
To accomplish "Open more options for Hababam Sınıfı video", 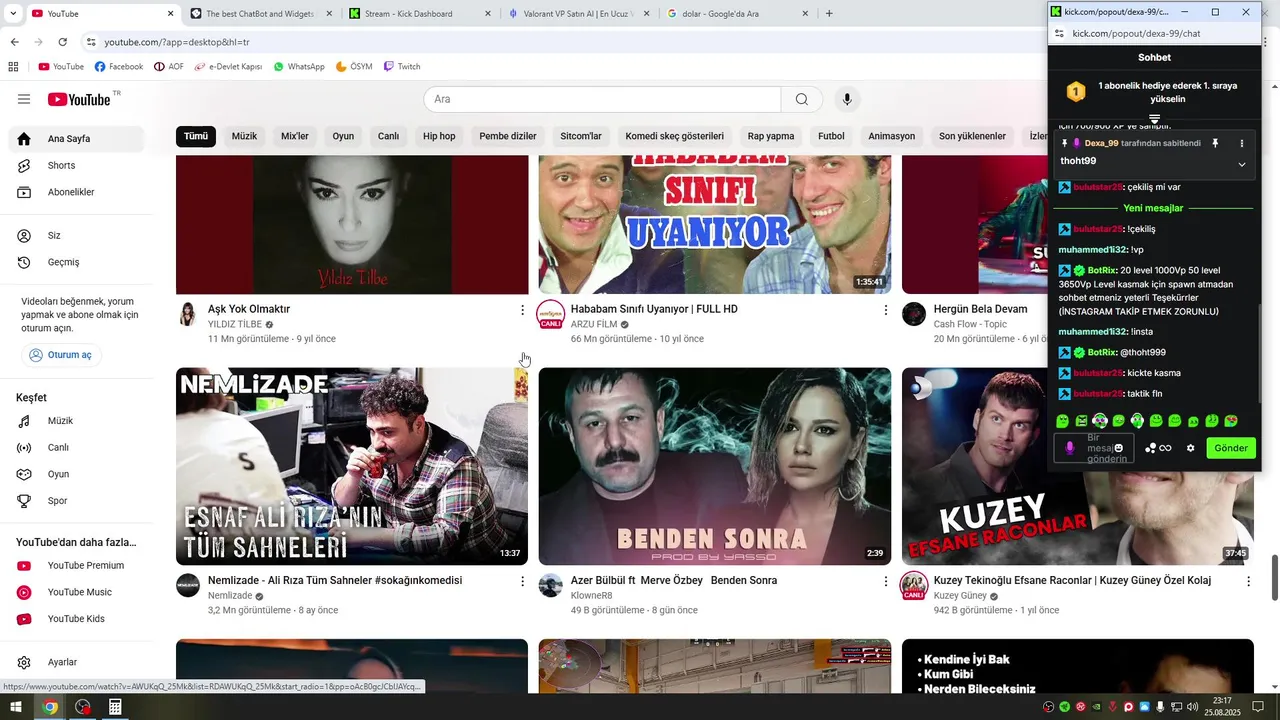I will click(885, 310).
